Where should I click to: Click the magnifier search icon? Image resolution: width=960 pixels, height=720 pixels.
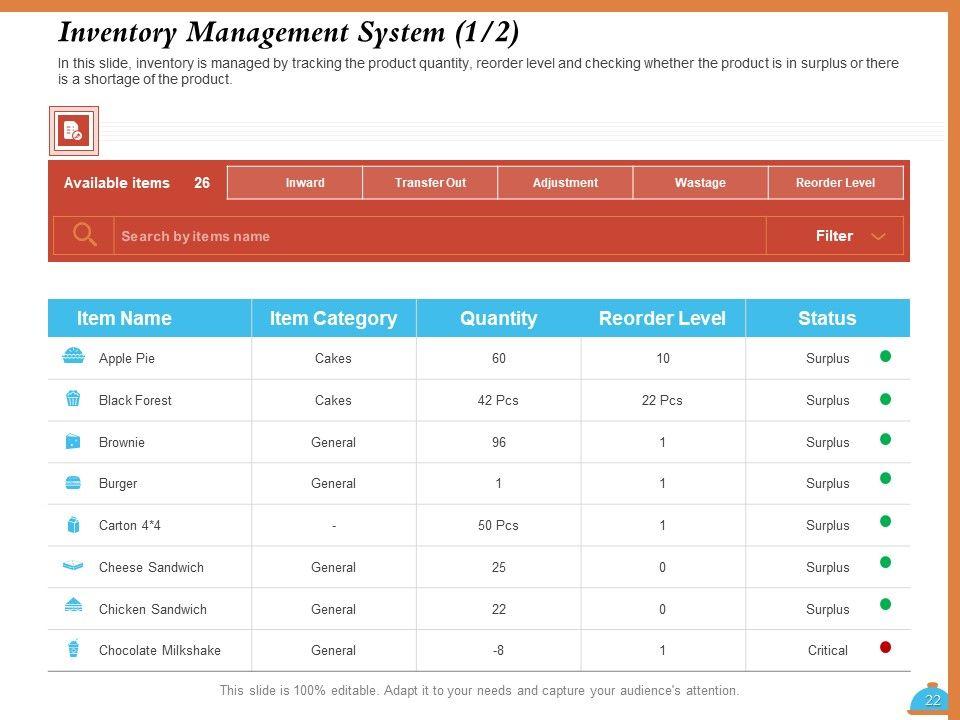pyautogui.click(x=85, y=236)
